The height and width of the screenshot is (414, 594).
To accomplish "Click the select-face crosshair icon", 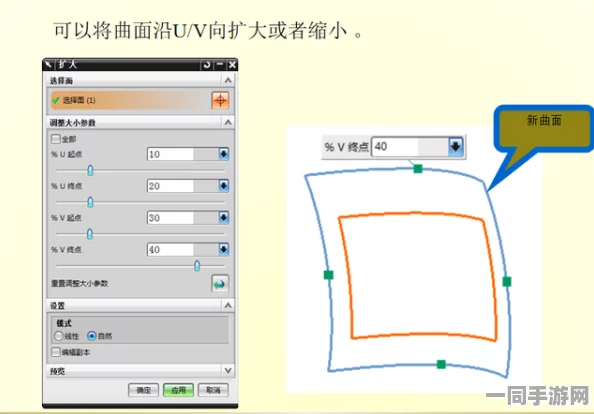I will (x=220, y=100).
